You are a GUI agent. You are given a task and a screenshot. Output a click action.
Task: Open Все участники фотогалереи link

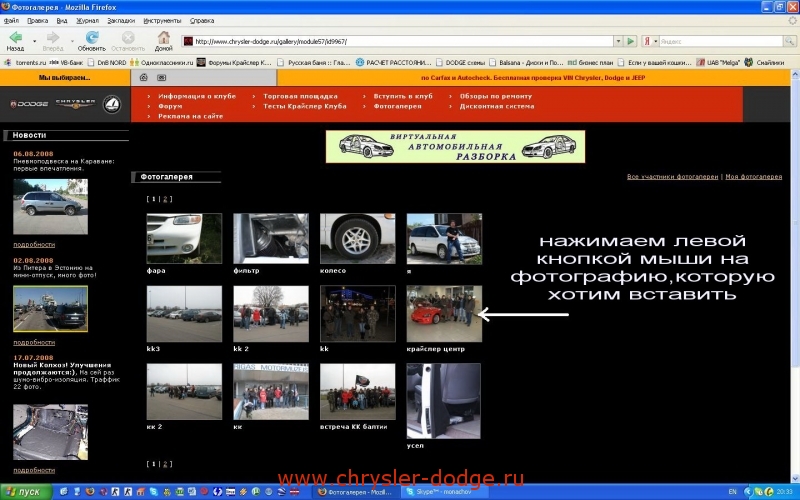click(x=672, y=177)
